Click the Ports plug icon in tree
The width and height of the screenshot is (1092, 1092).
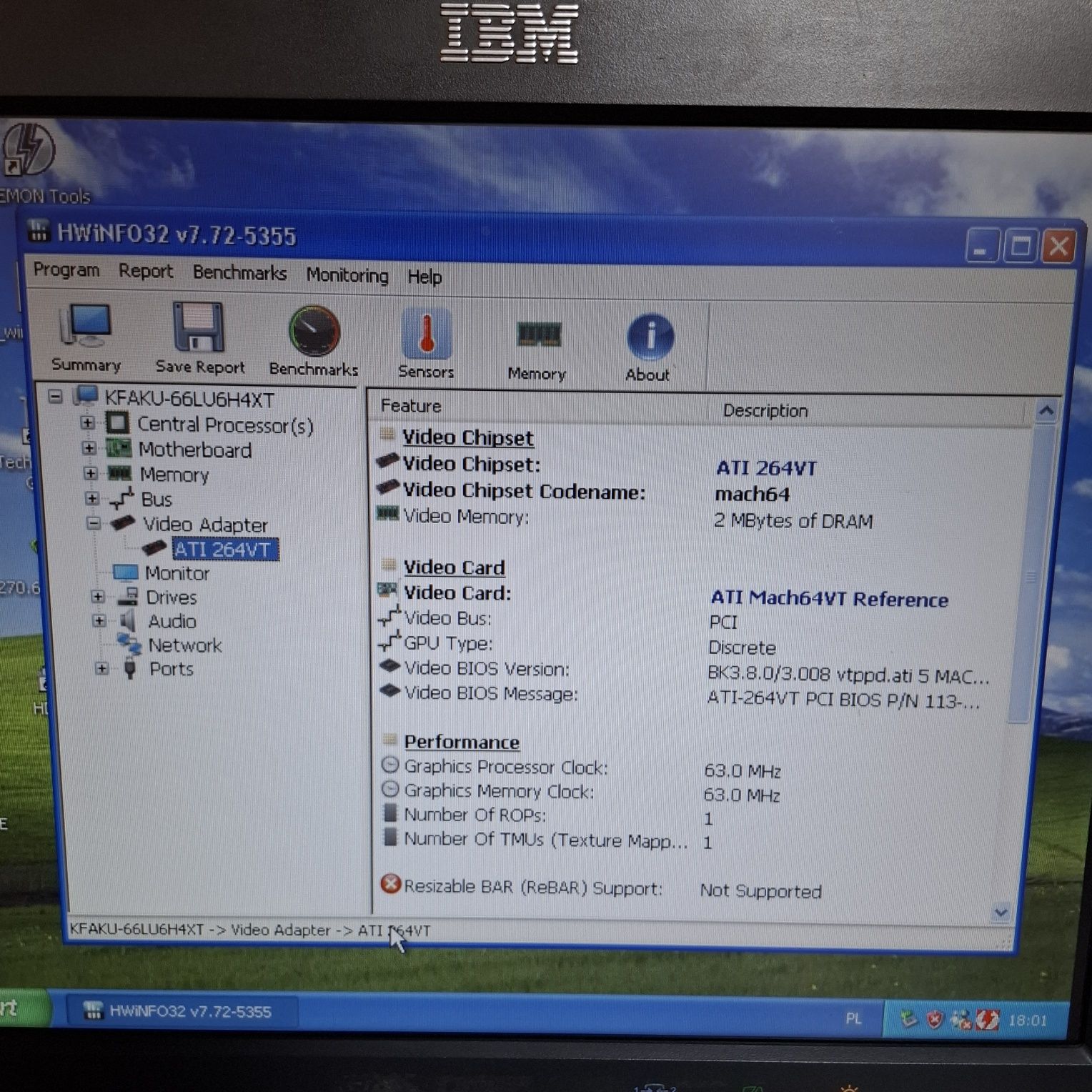pos(130,669)
